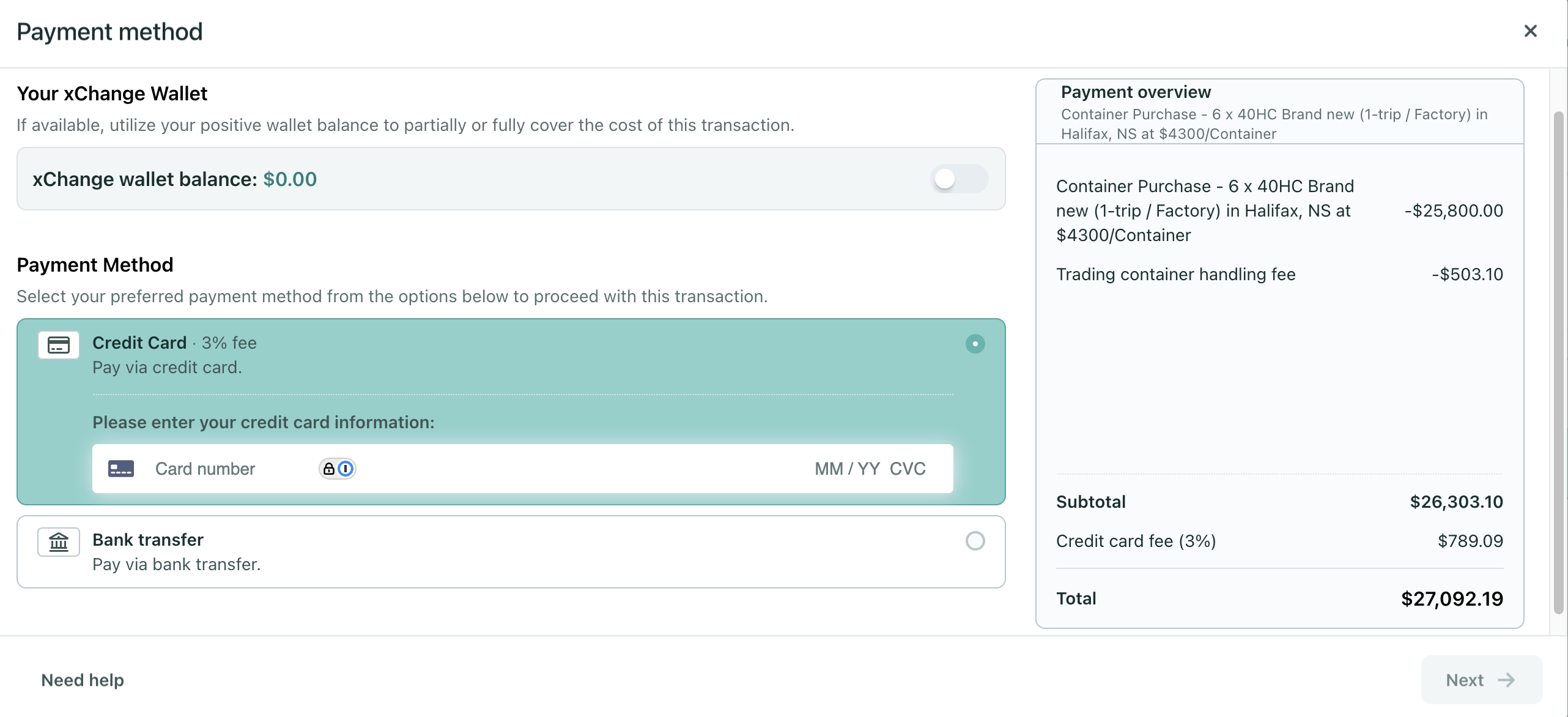1568x717 pixels.
Task: Click the lock icon in card number field
Action: (329, 469)
